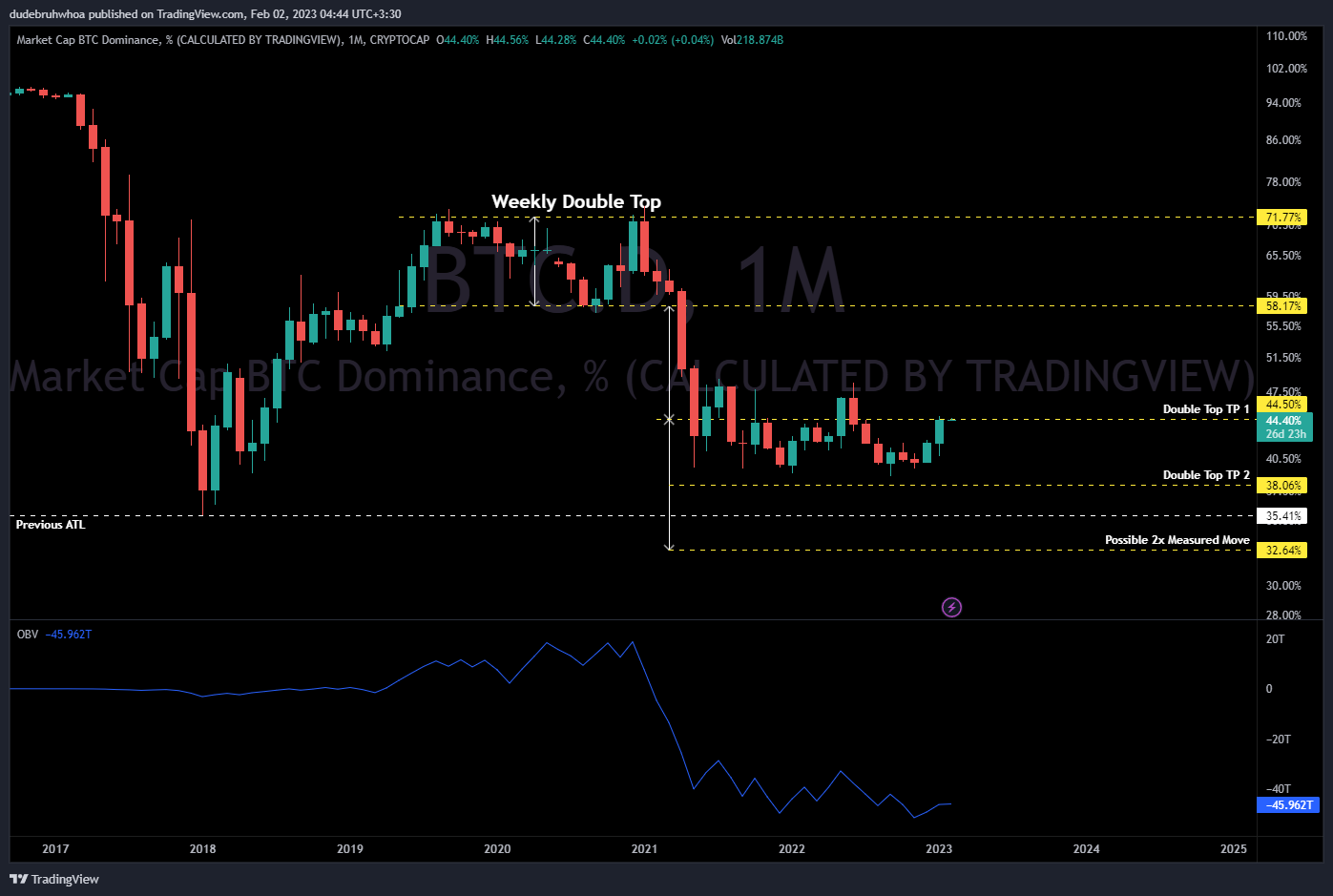Click the dudebruhwhoa publisher text in header
Viewport: 1333px width, 896px height.
coord(47,14)
